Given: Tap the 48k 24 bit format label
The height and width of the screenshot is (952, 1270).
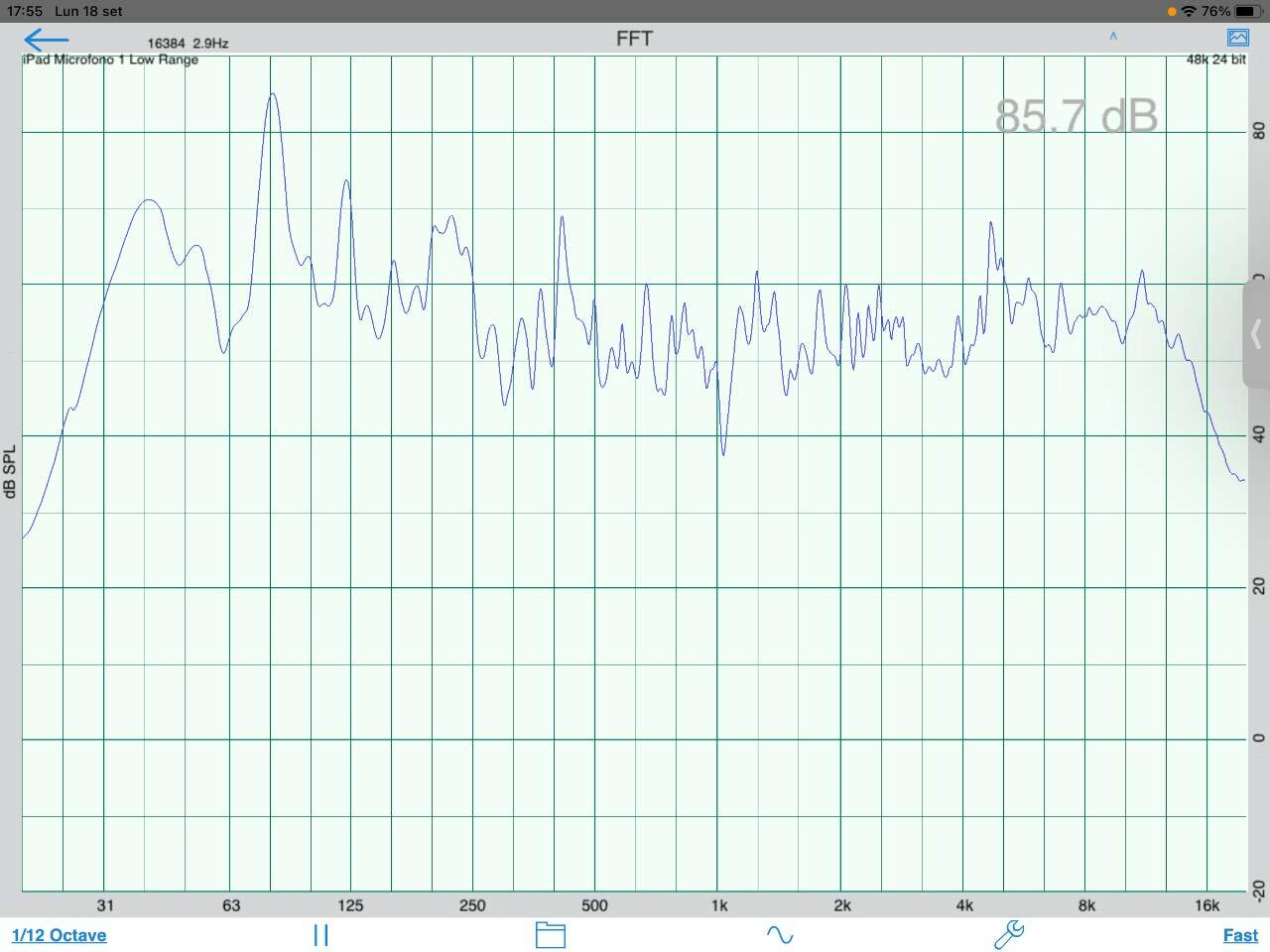Looking at the screenshot, I should pos(1216,59).
